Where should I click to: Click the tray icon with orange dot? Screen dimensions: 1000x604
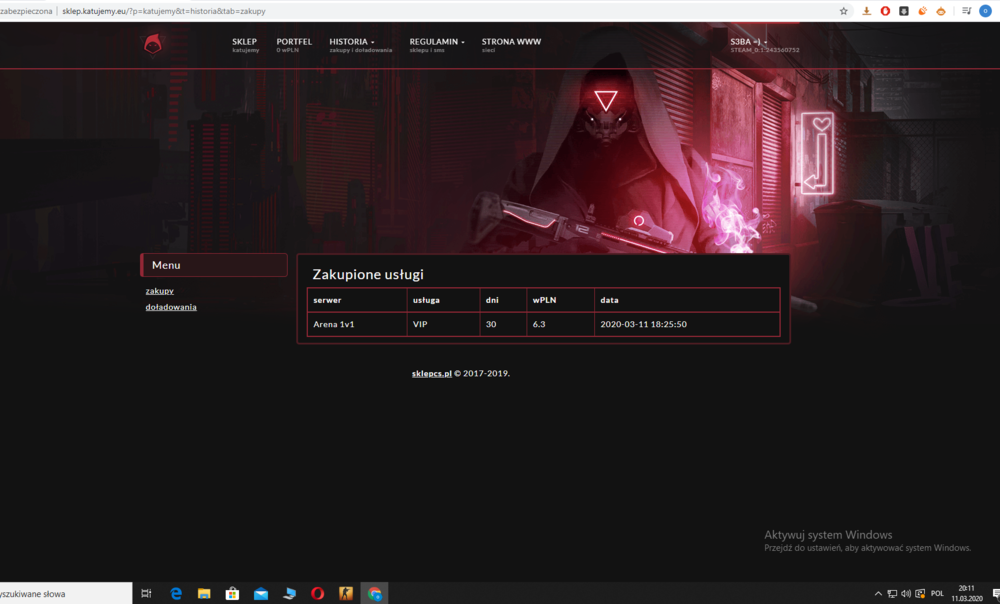point(920,594)
